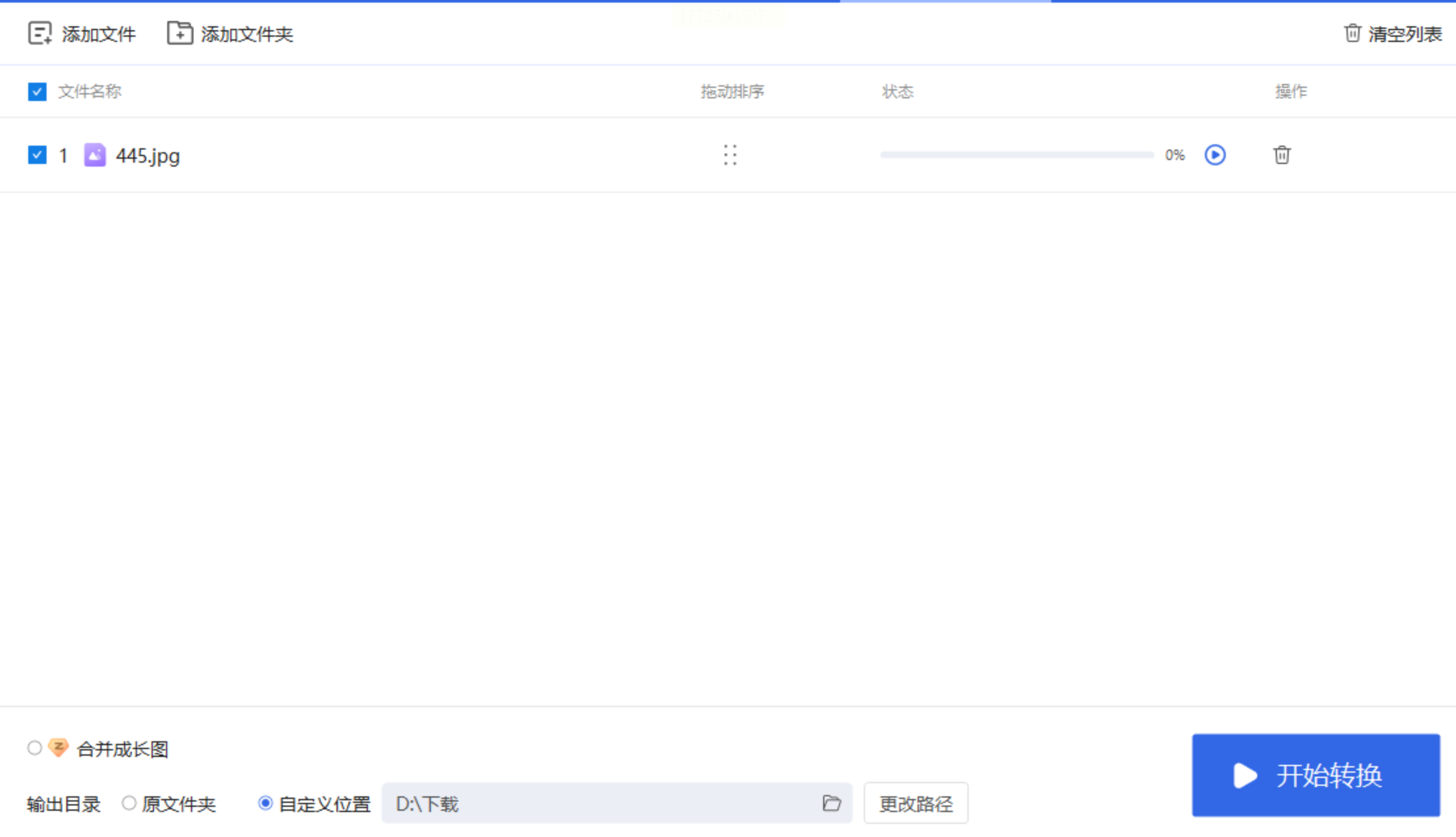Enable the merge into long image option
1456x837 pixels.
[34, 748]
